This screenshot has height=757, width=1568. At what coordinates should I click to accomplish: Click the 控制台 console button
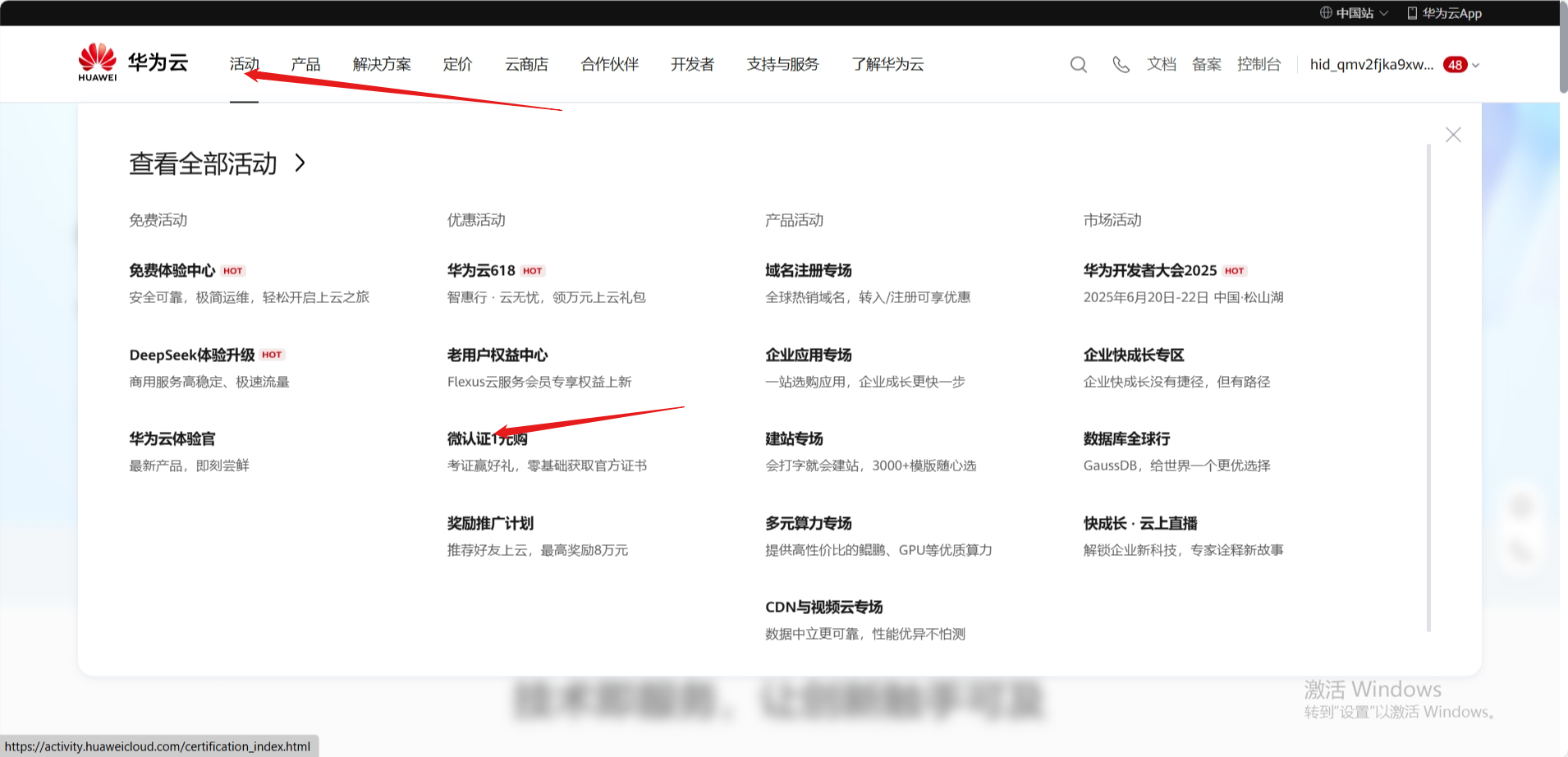(1259, 64)
